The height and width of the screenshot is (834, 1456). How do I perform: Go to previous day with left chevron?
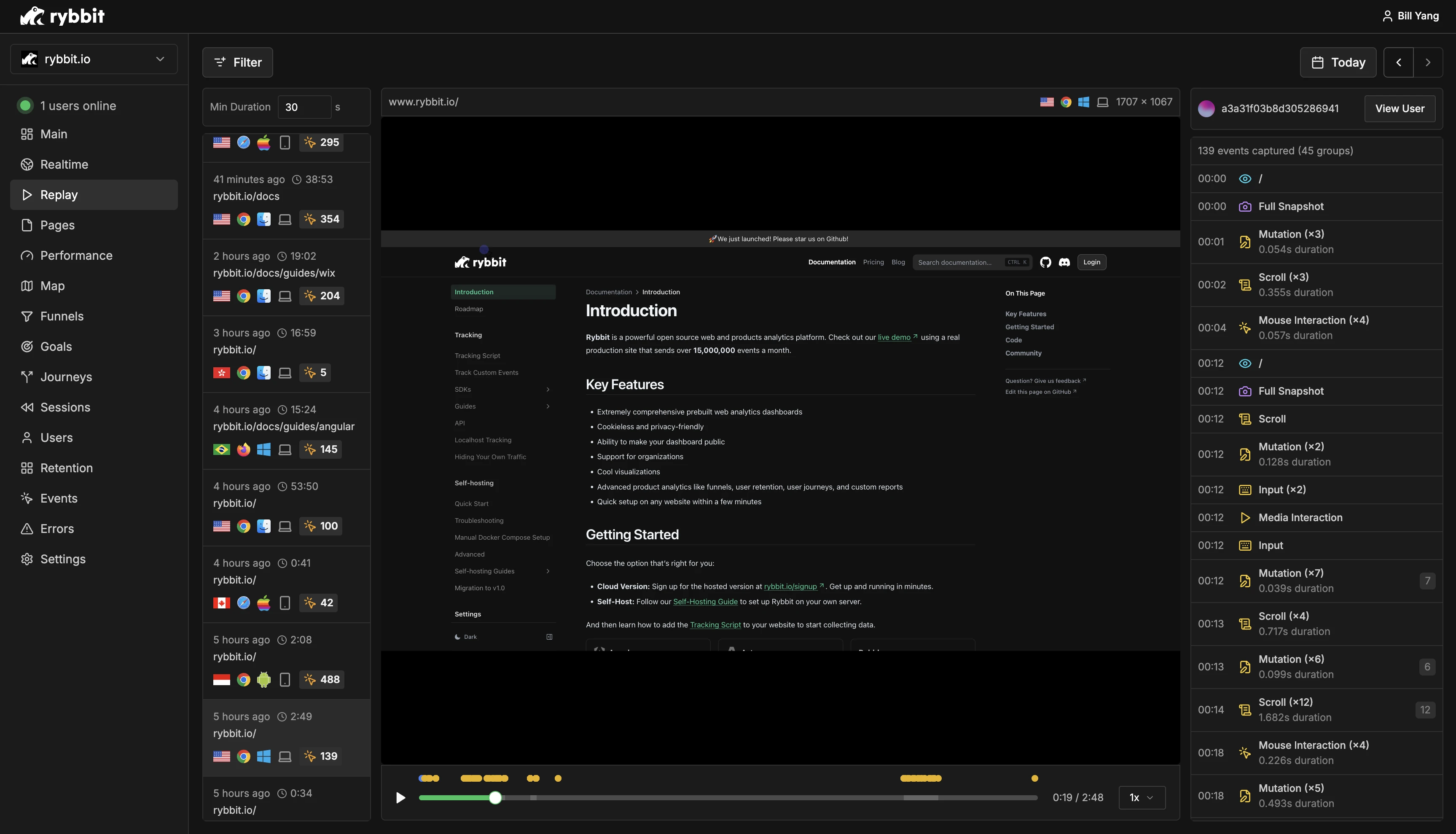click(x=1399, y=62)
